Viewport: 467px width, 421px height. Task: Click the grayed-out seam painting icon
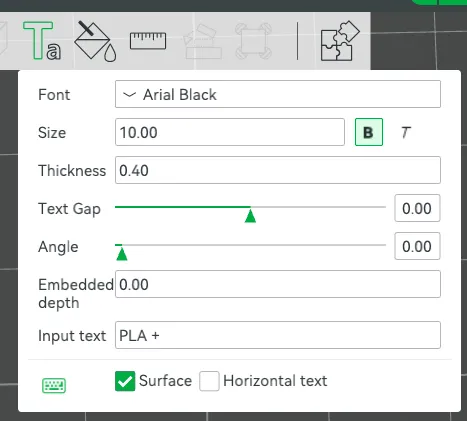(203, 41)
